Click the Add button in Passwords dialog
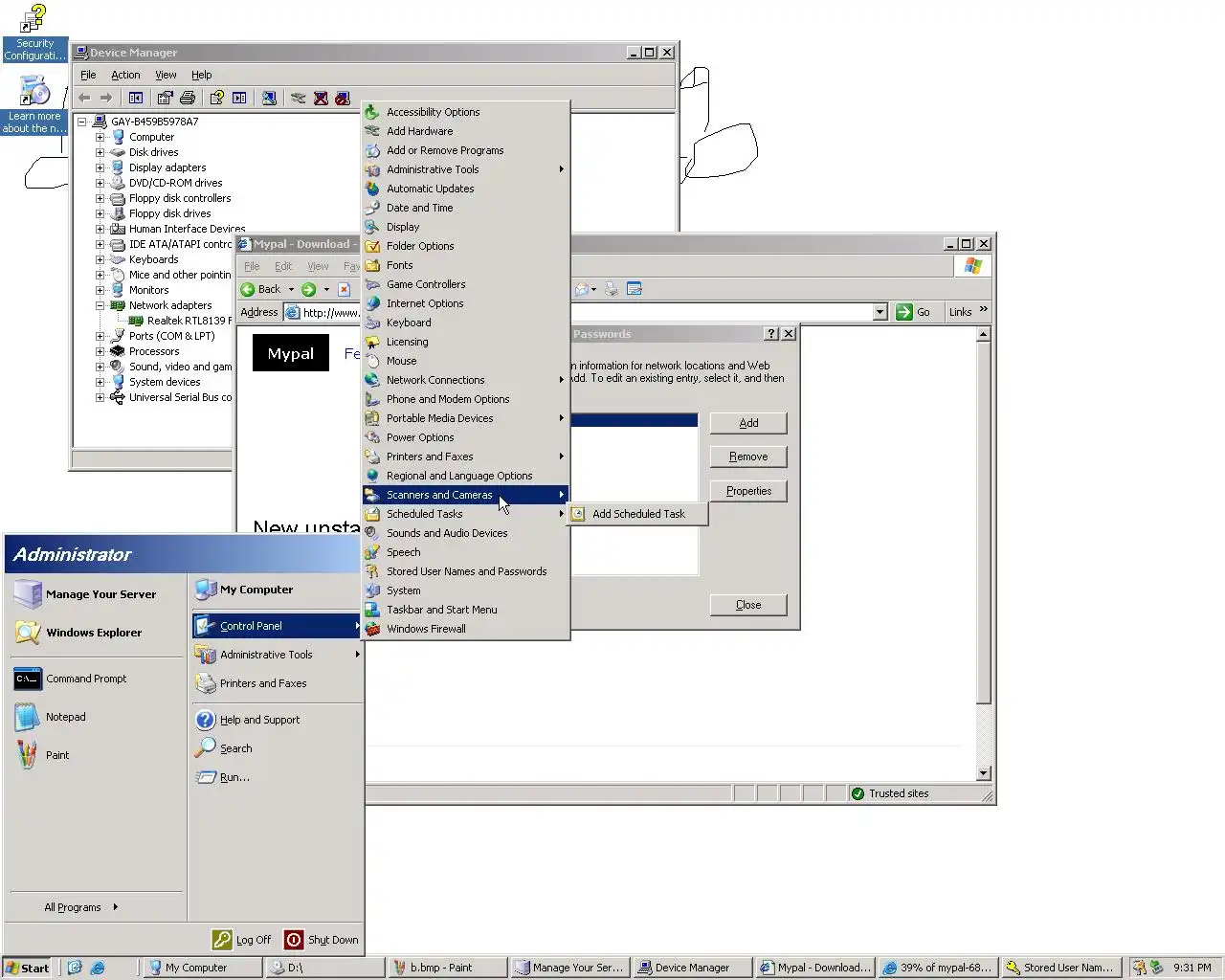Screen dimensions: 1225x980 click(x=748, y=423)
